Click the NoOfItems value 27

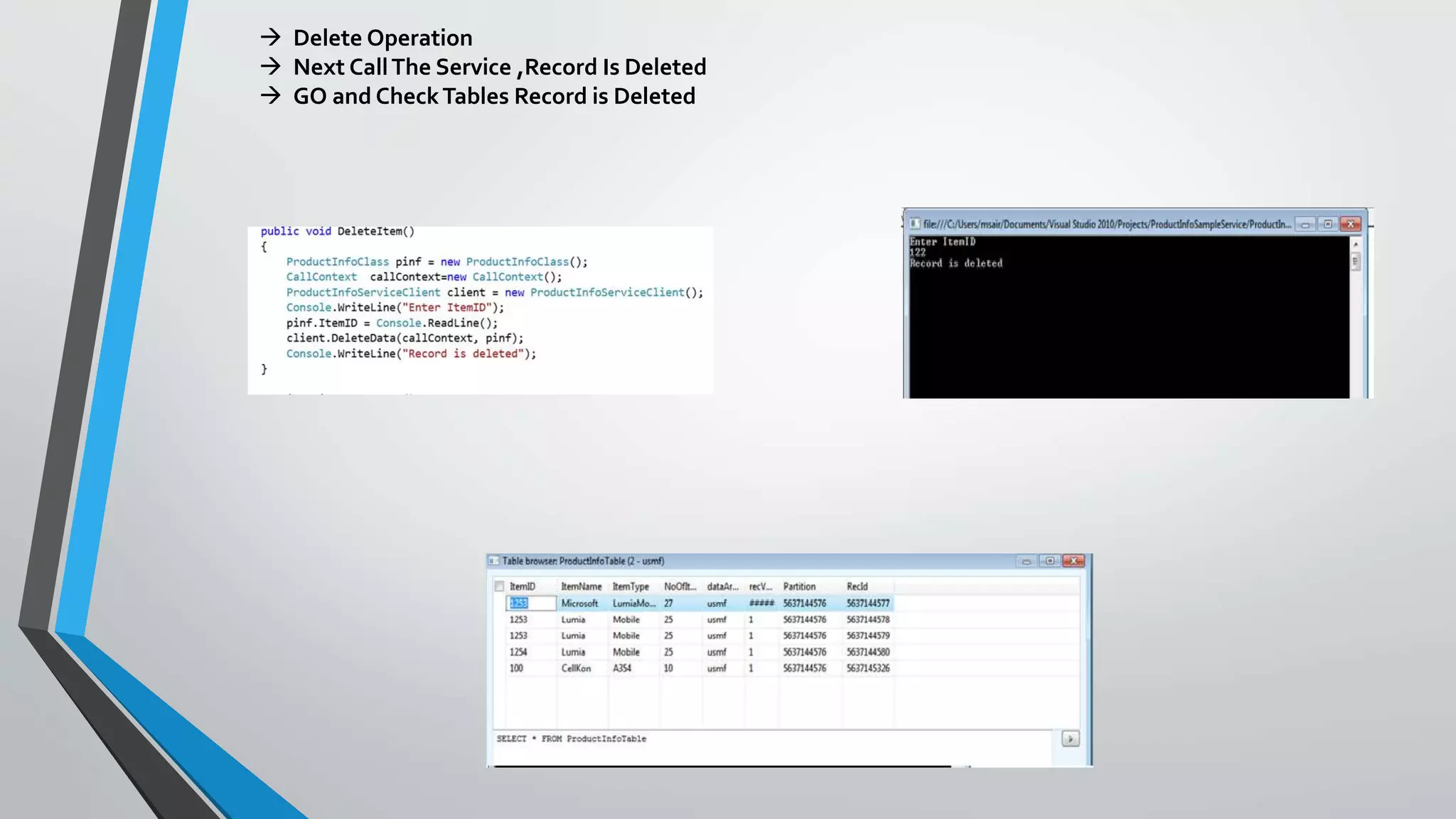tap(668, 603)
